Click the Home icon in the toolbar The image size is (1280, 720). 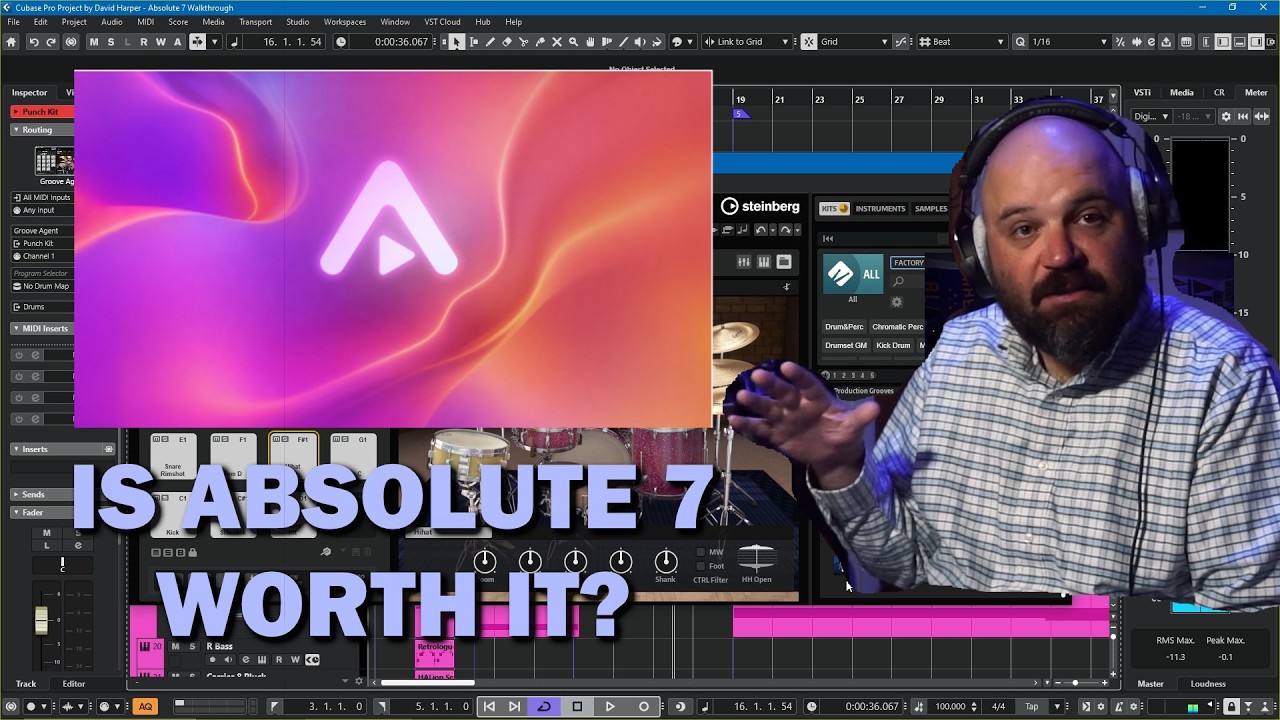tap(11, 42)
